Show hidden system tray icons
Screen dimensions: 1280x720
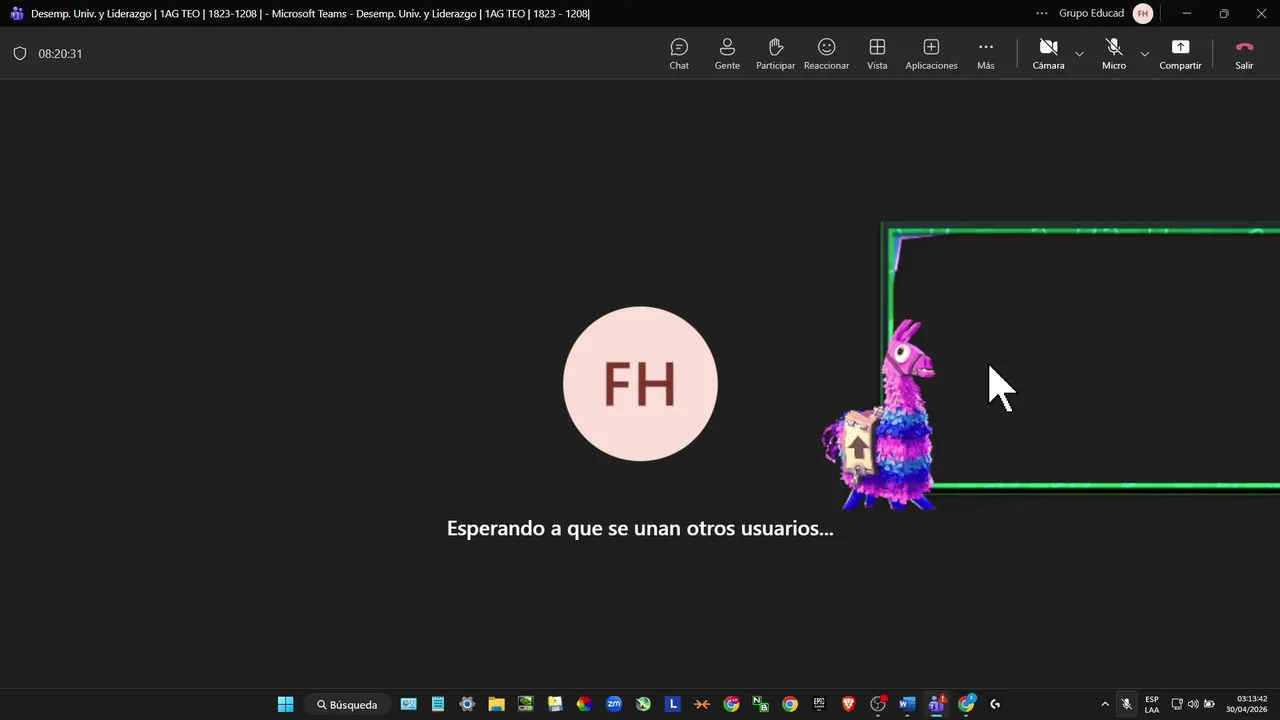tap(1105, 704)
